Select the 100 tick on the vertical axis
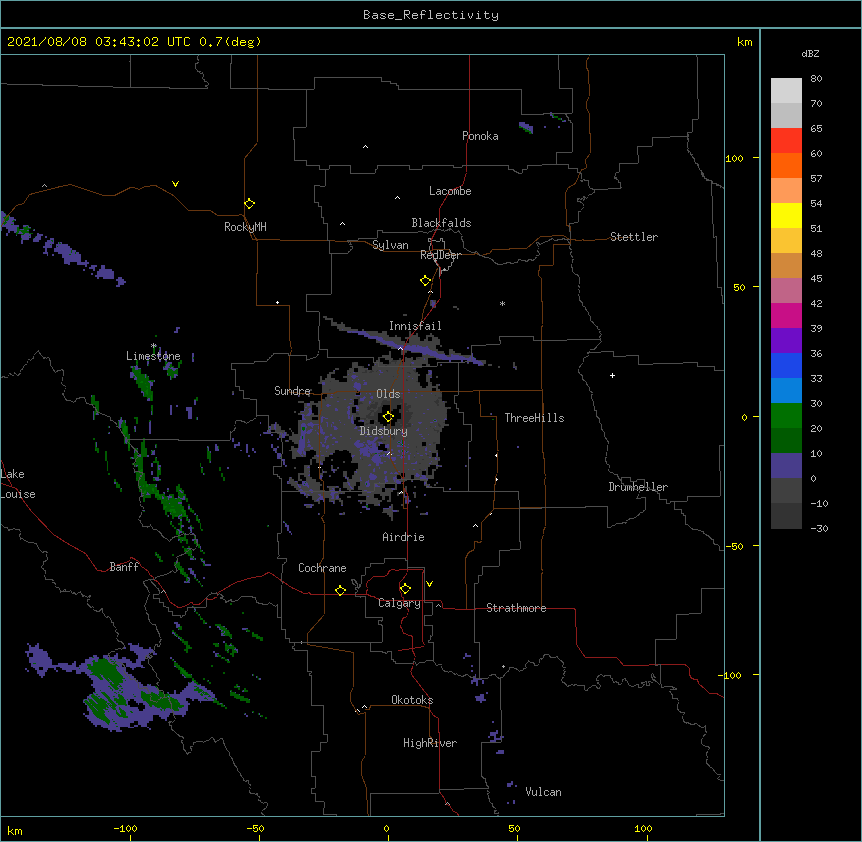This screenshot has width=862, height=842. (x=734, y=158)
